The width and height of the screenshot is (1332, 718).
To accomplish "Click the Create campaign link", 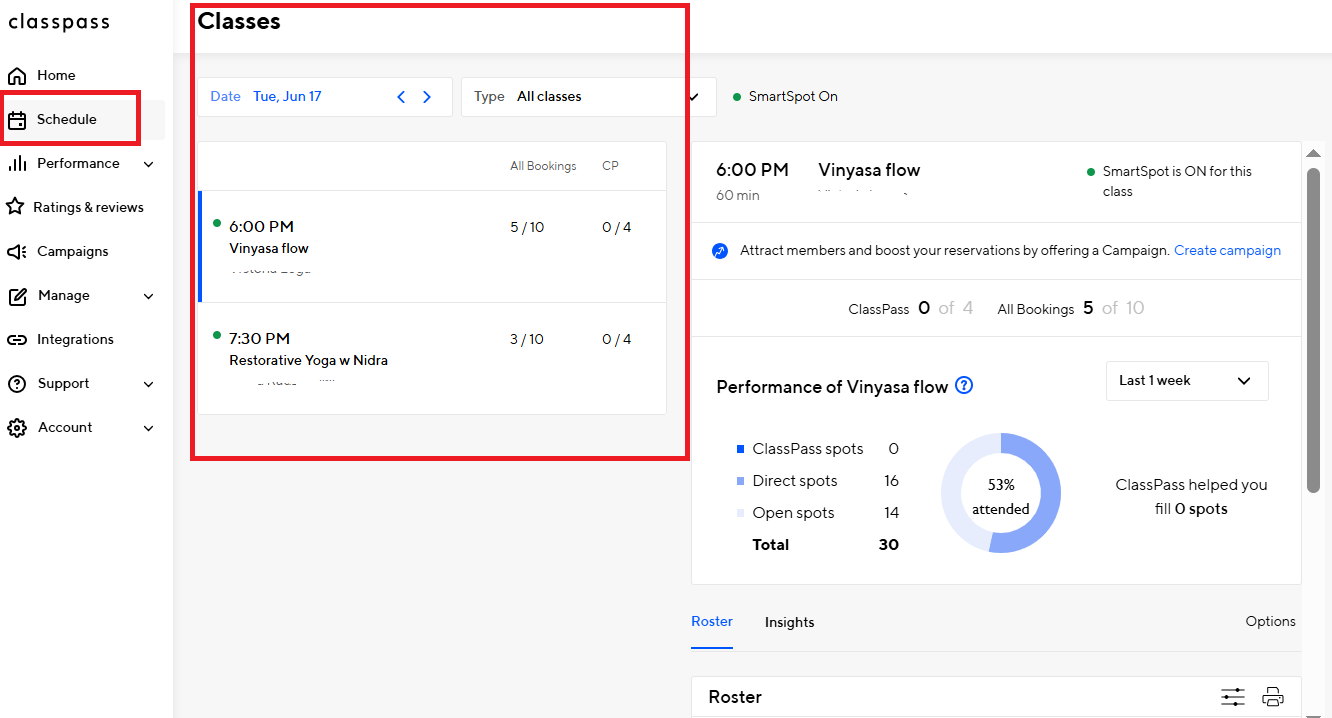I will [1226, 251].
